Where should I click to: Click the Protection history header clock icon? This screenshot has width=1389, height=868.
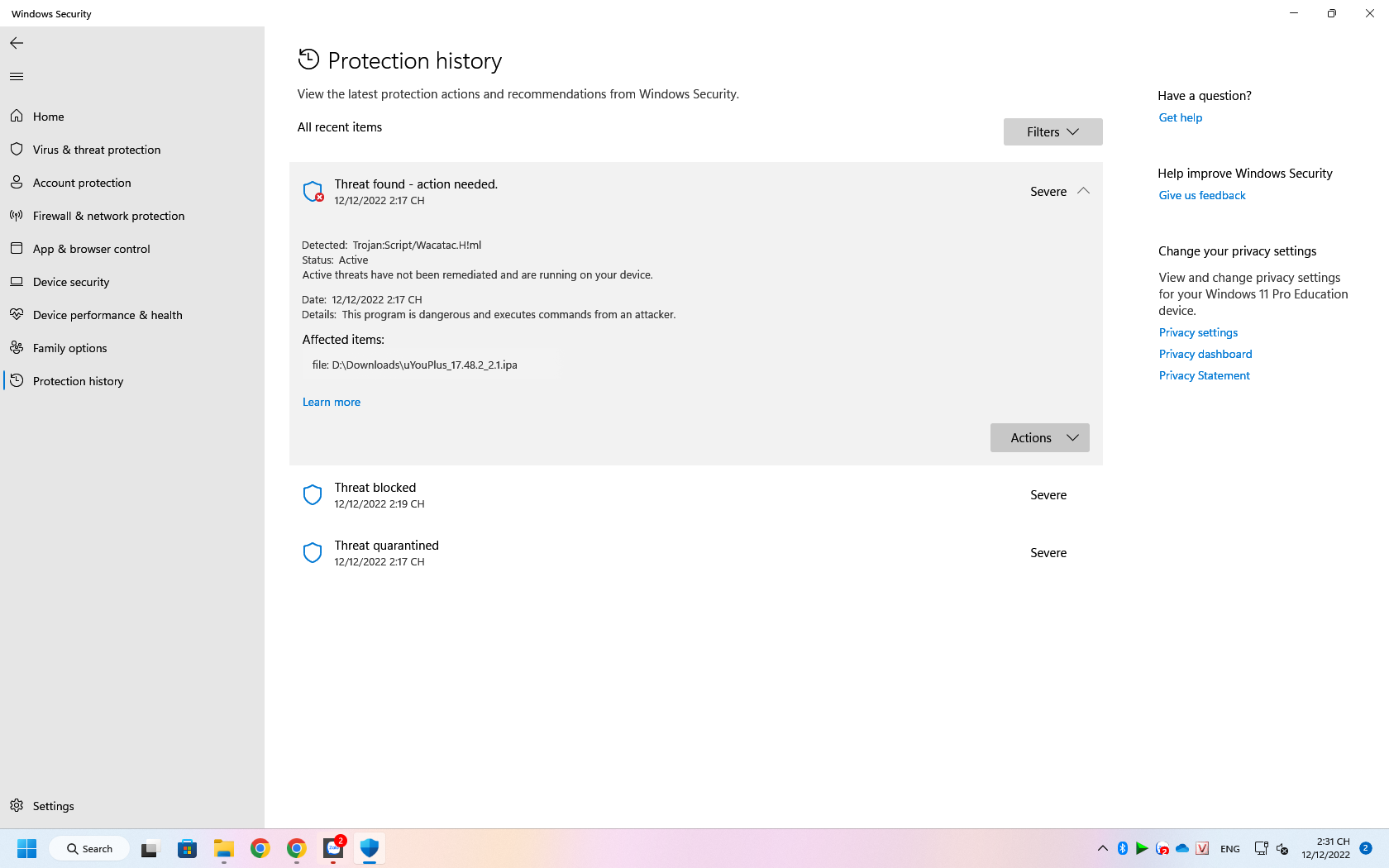coord(308,60)
